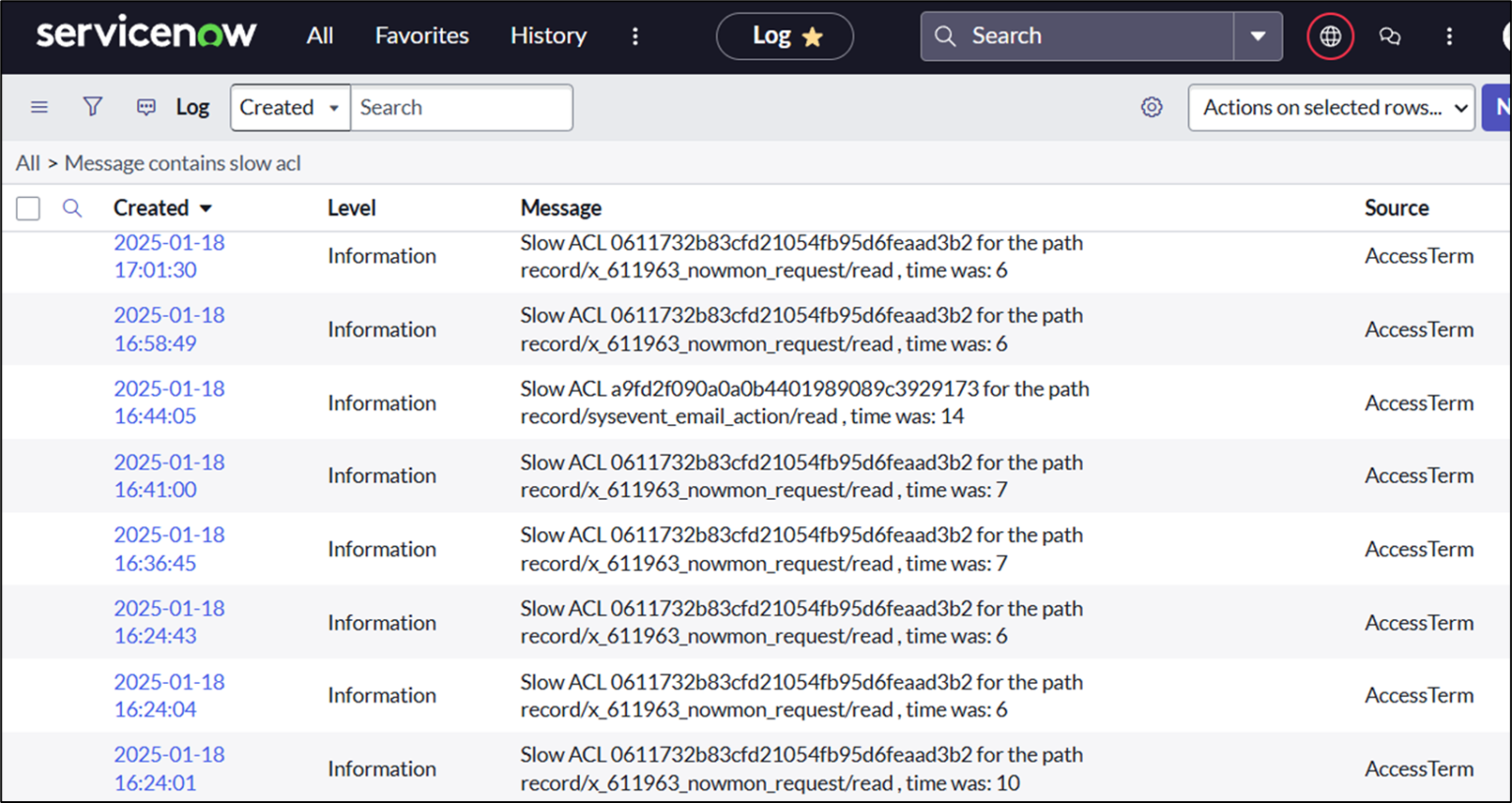Open the 2025-01-18 17:01:30 log record

tap(169, 256)
